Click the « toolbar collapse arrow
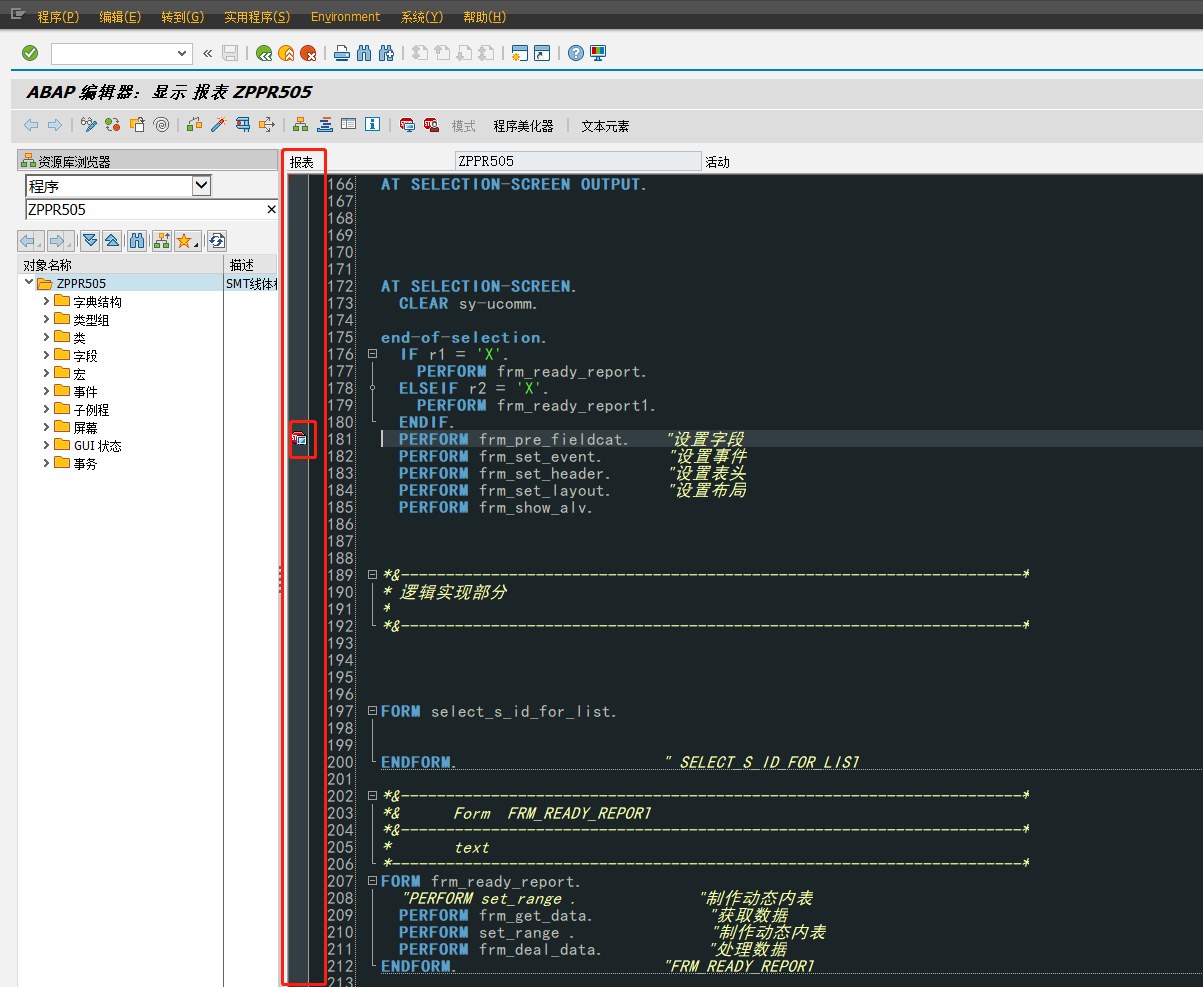The height and width of the screenshot is (987, 1203). click(x=208, y=53)
